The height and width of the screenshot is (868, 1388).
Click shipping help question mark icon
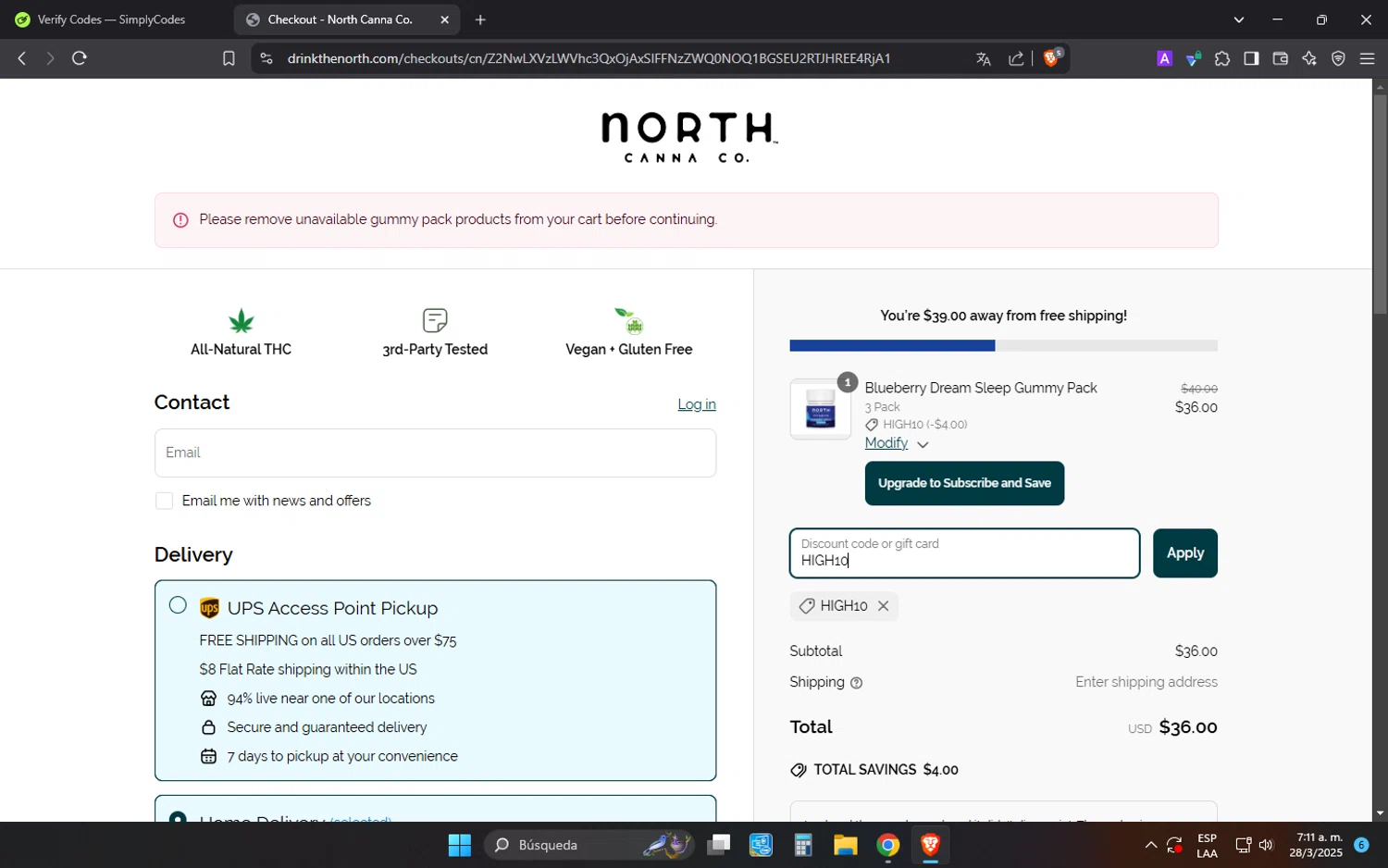coord(856,683)
